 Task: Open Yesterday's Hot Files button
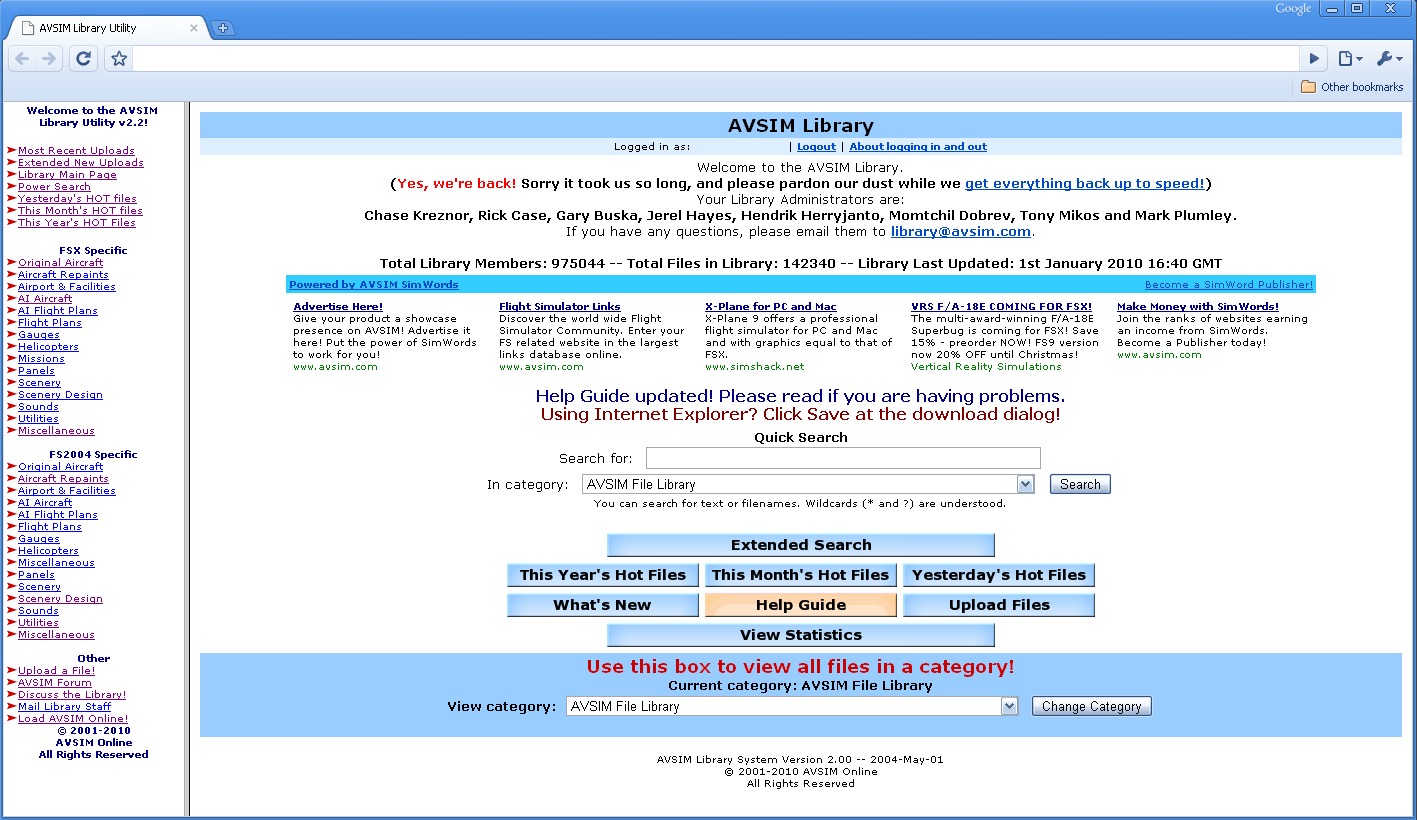999,575
